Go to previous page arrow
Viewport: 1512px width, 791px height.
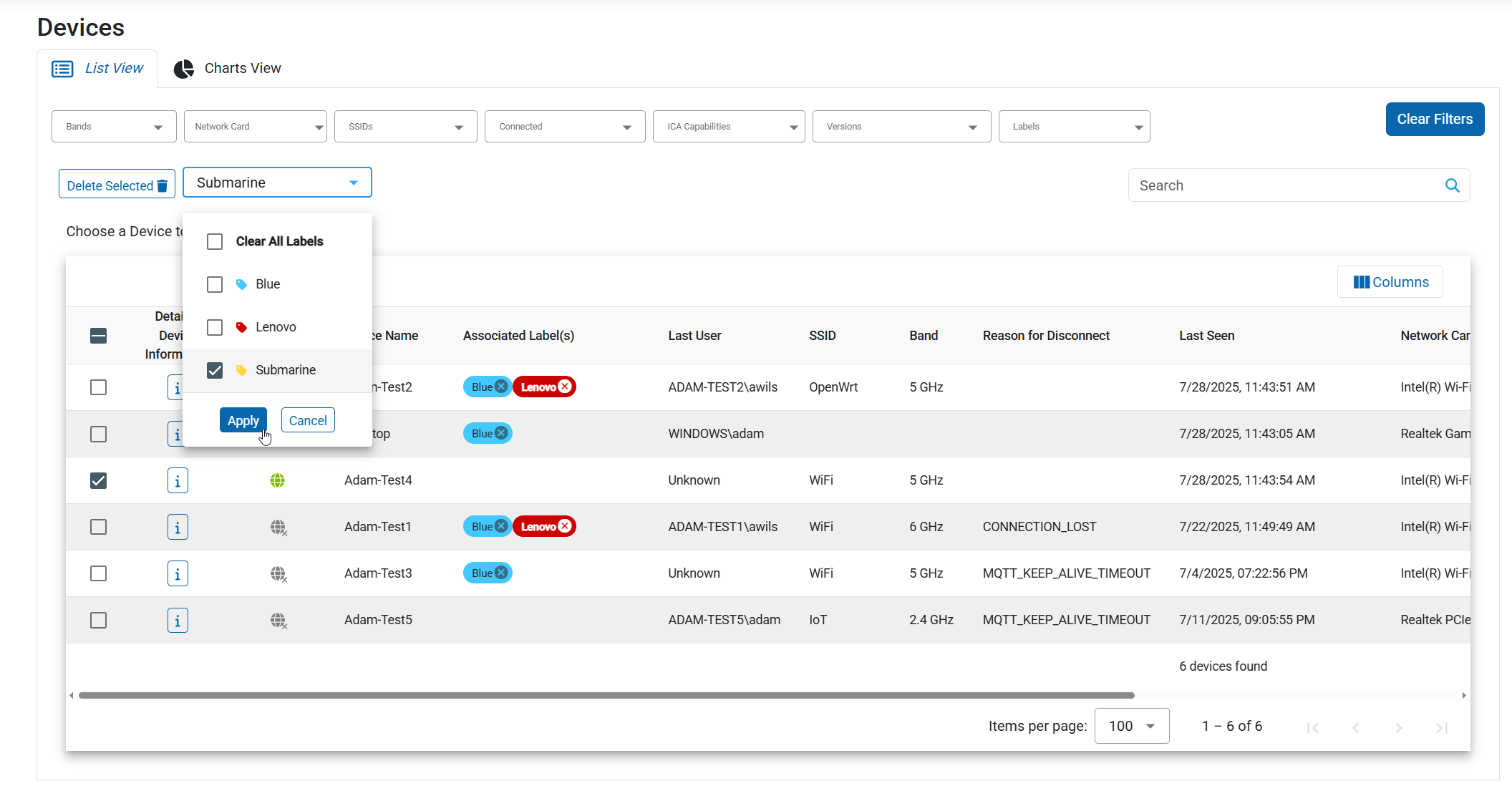tap(1356, 727)
